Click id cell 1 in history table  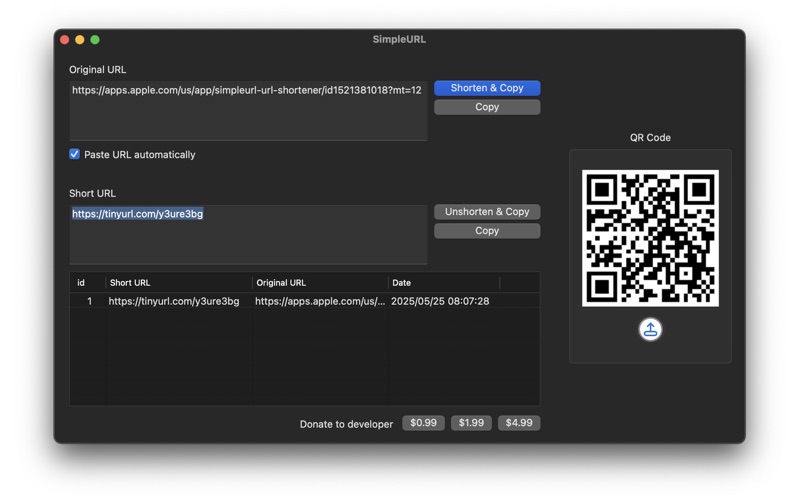(89, 301)
